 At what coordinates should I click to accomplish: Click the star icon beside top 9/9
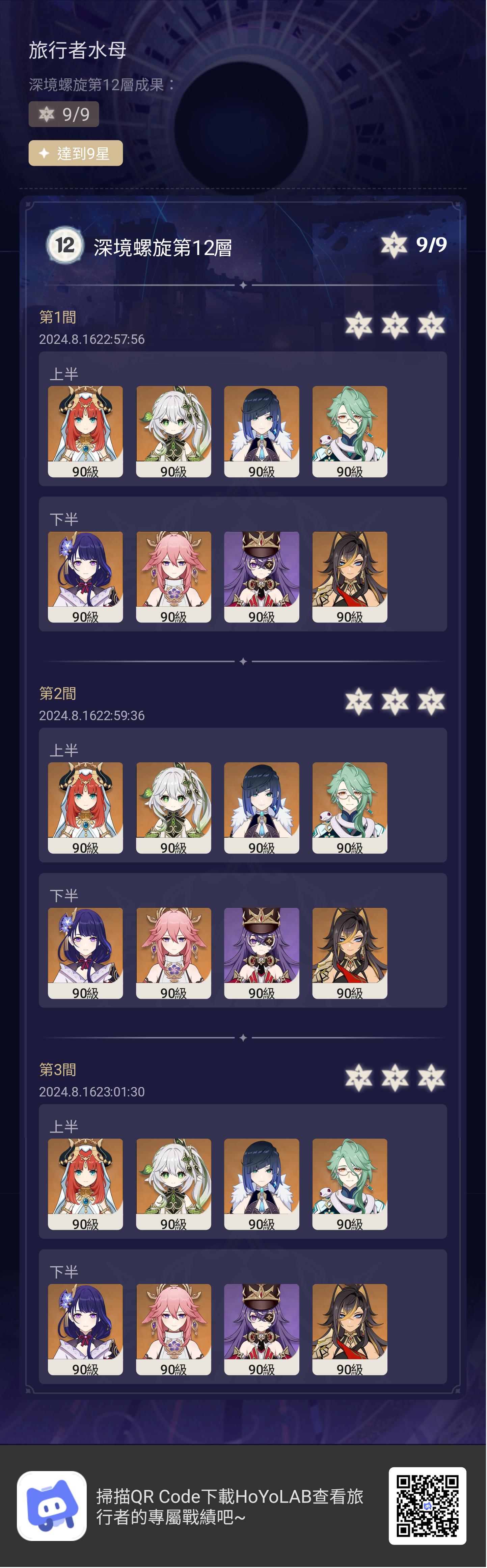(x=394, y=245)
